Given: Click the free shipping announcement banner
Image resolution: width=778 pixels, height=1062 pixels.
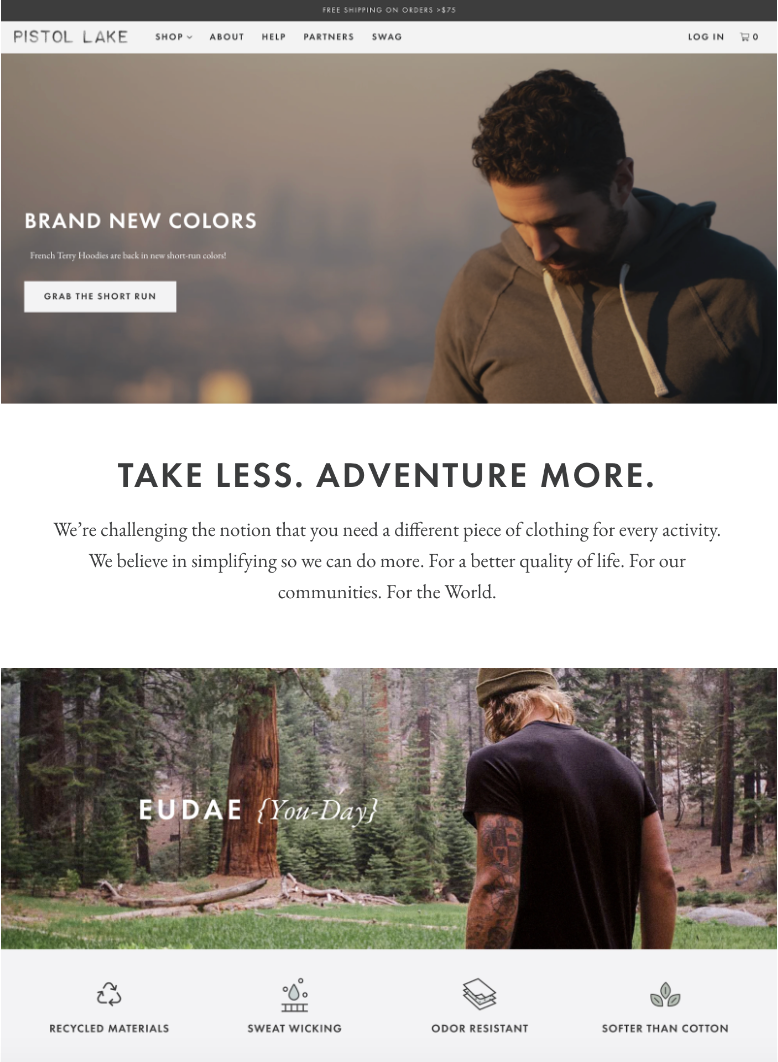Looking at the screenshot, I should 389,10.
